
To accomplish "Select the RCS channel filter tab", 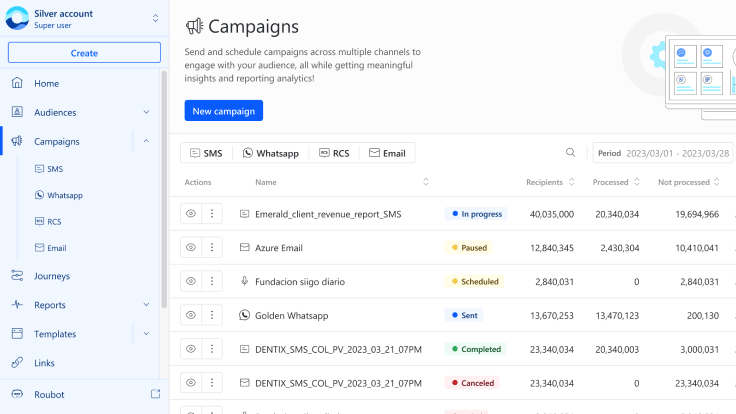I will [334, 153].
